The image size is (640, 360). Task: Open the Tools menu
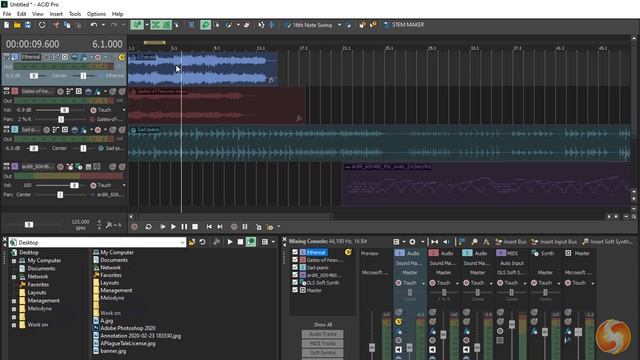coord(75,14)
